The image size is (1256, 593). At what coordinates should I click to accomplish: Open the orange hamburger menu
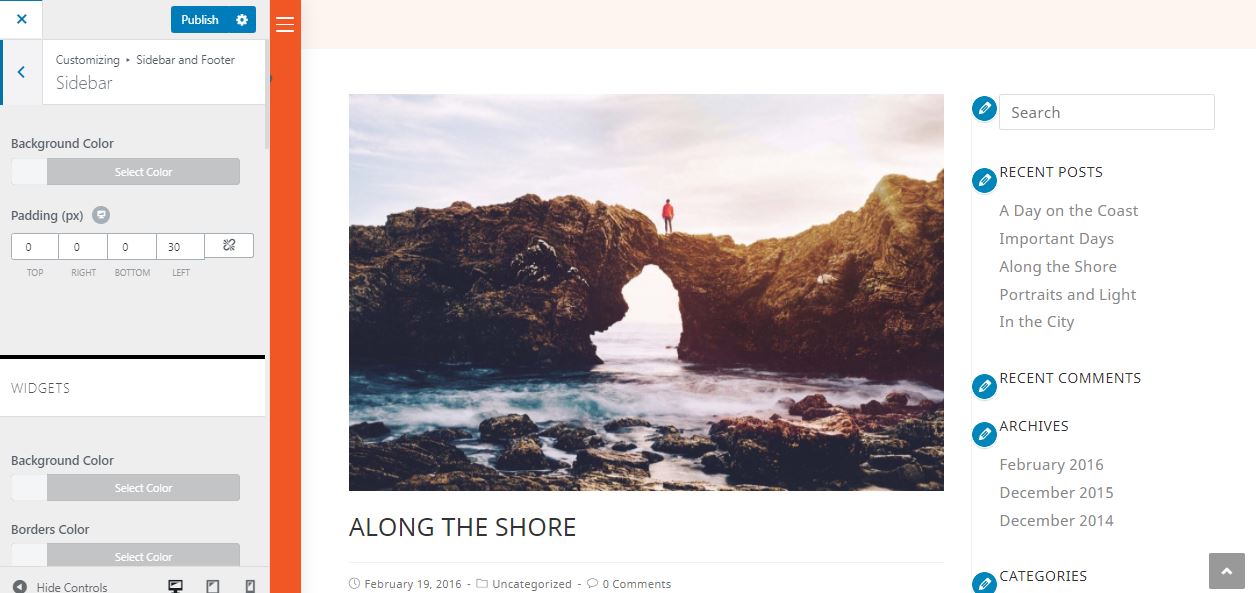coord(285,24)
